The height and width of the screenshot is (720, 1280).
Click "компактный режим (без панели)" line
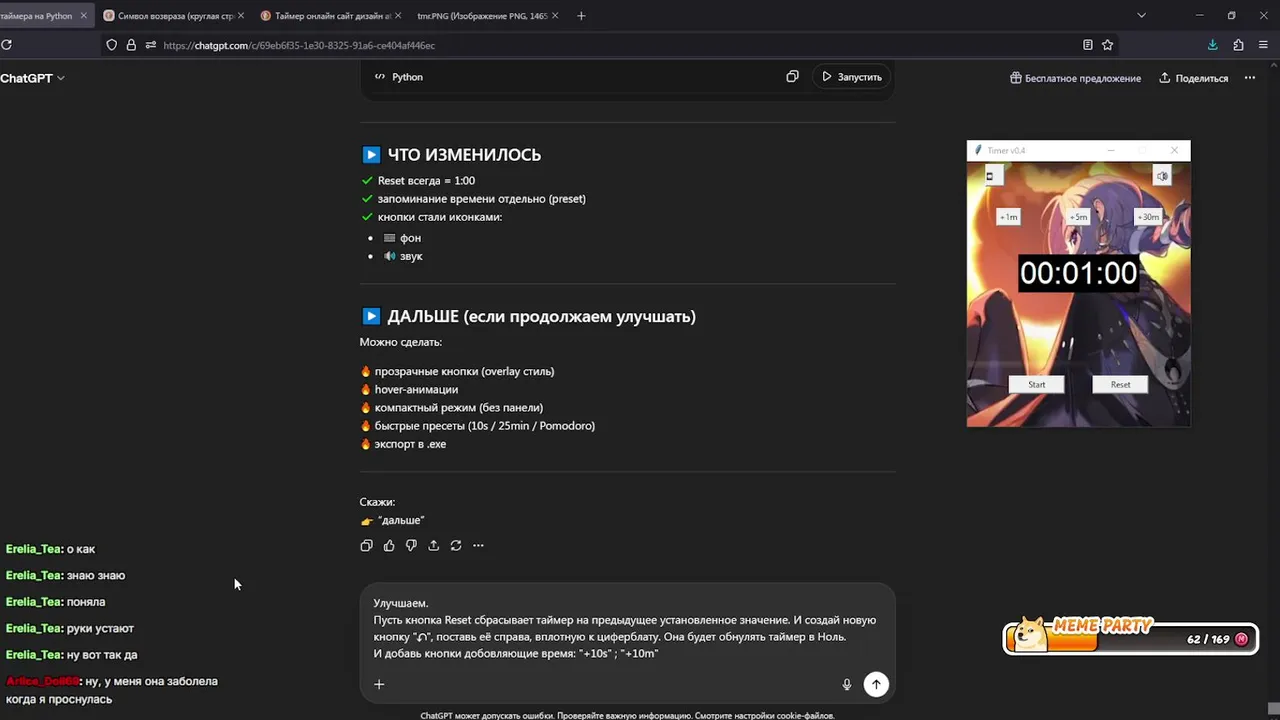(459, 408)
